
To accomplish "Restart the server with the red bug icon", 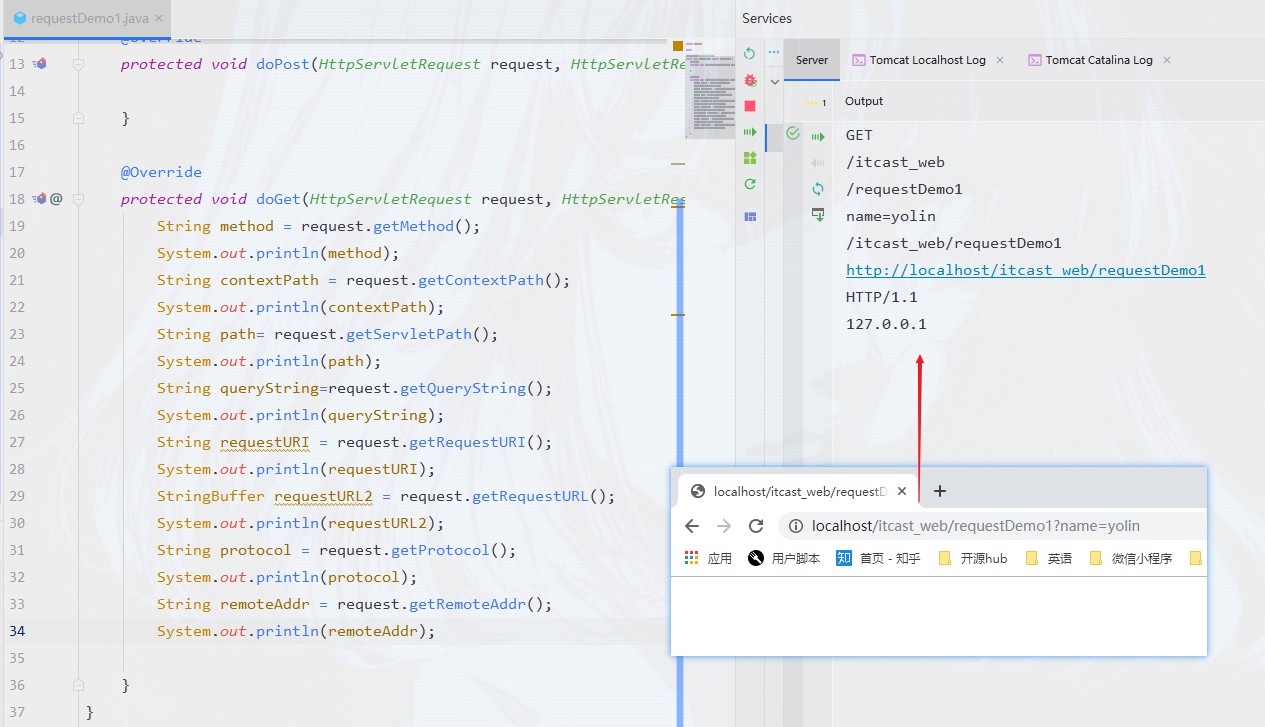I will point(750,79).
